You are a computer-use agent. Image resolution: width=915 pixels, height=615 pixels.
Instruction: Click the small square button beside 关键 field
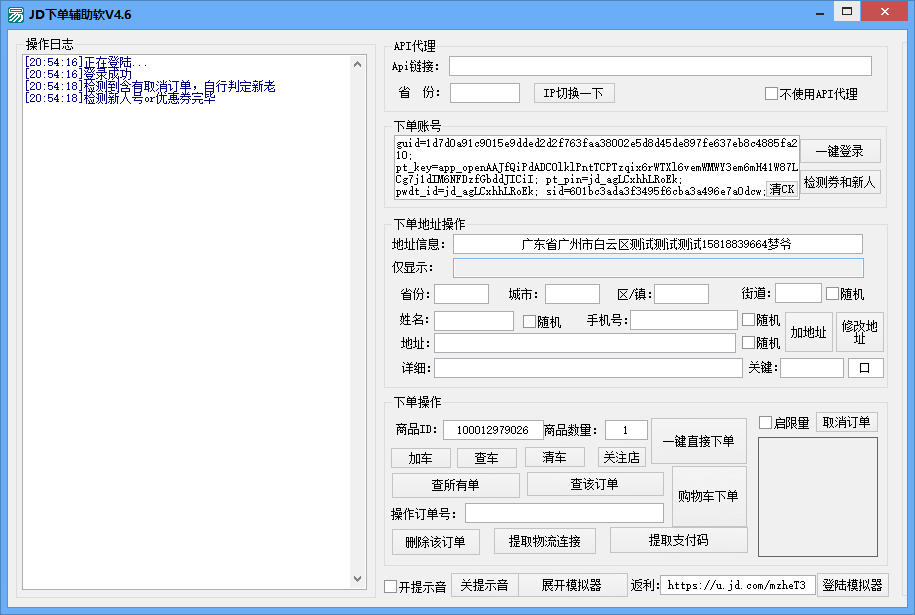[865, 368]
